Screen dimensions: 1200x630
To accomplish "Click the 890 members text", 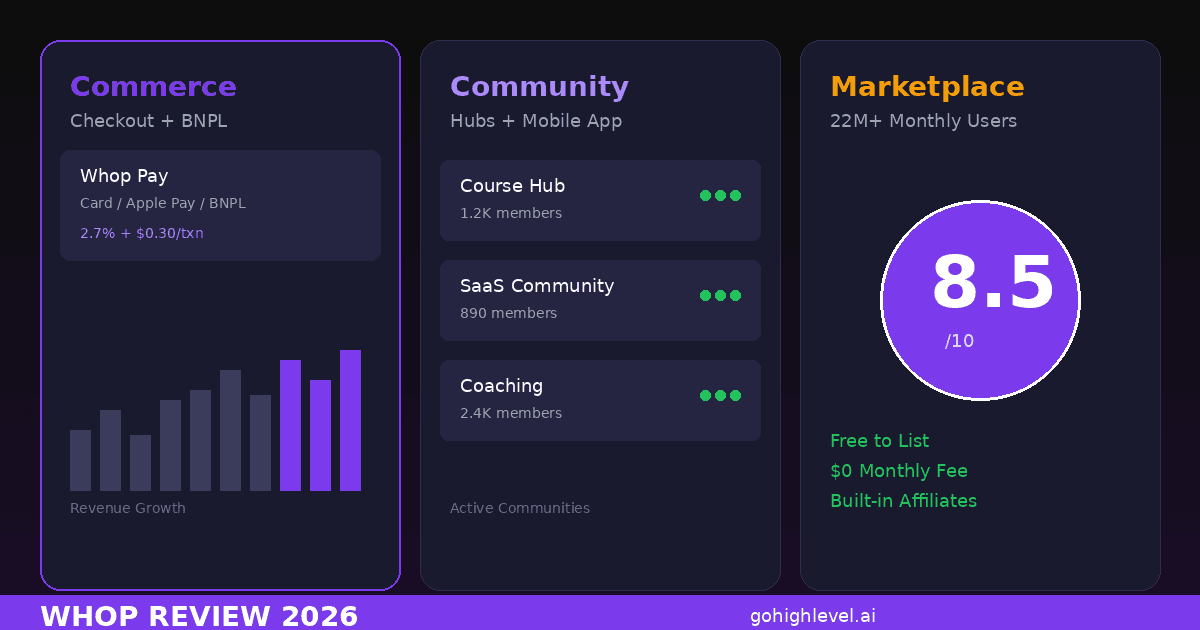I will tap(509, 313).
